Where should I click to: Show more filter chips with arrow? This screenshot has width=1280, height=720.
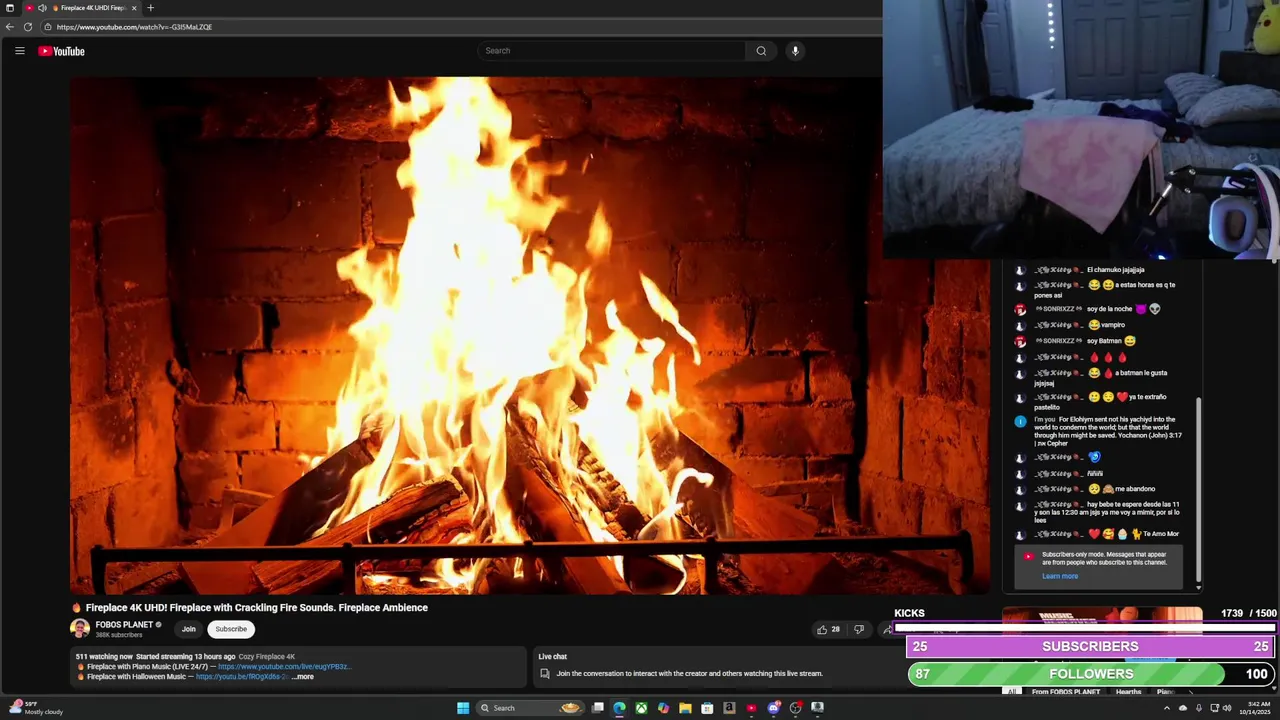pyautogui.click(x=1190, y=692)
